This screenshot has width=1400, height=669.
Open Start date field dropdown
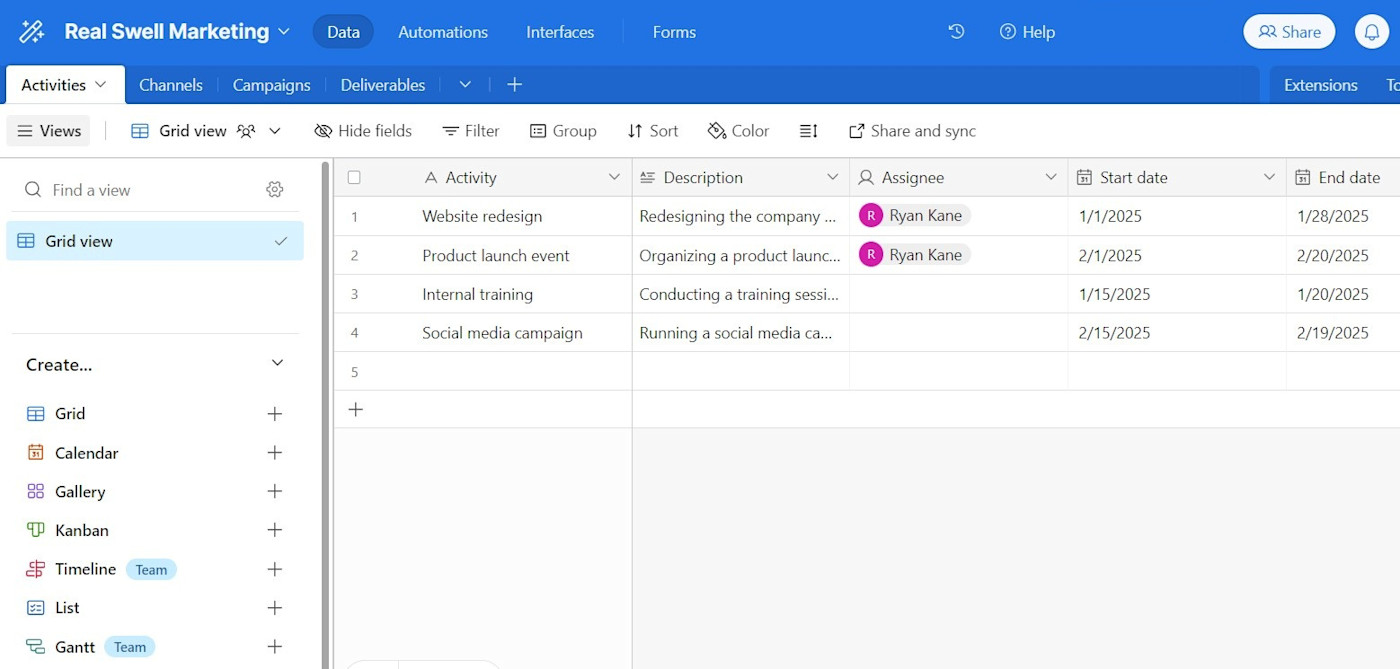(1269, 177)
